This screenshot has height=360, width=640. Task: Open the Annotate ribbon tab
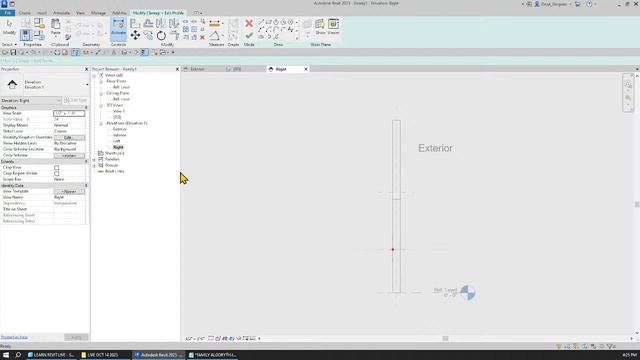pyautogui.click(x=61, y=13)
